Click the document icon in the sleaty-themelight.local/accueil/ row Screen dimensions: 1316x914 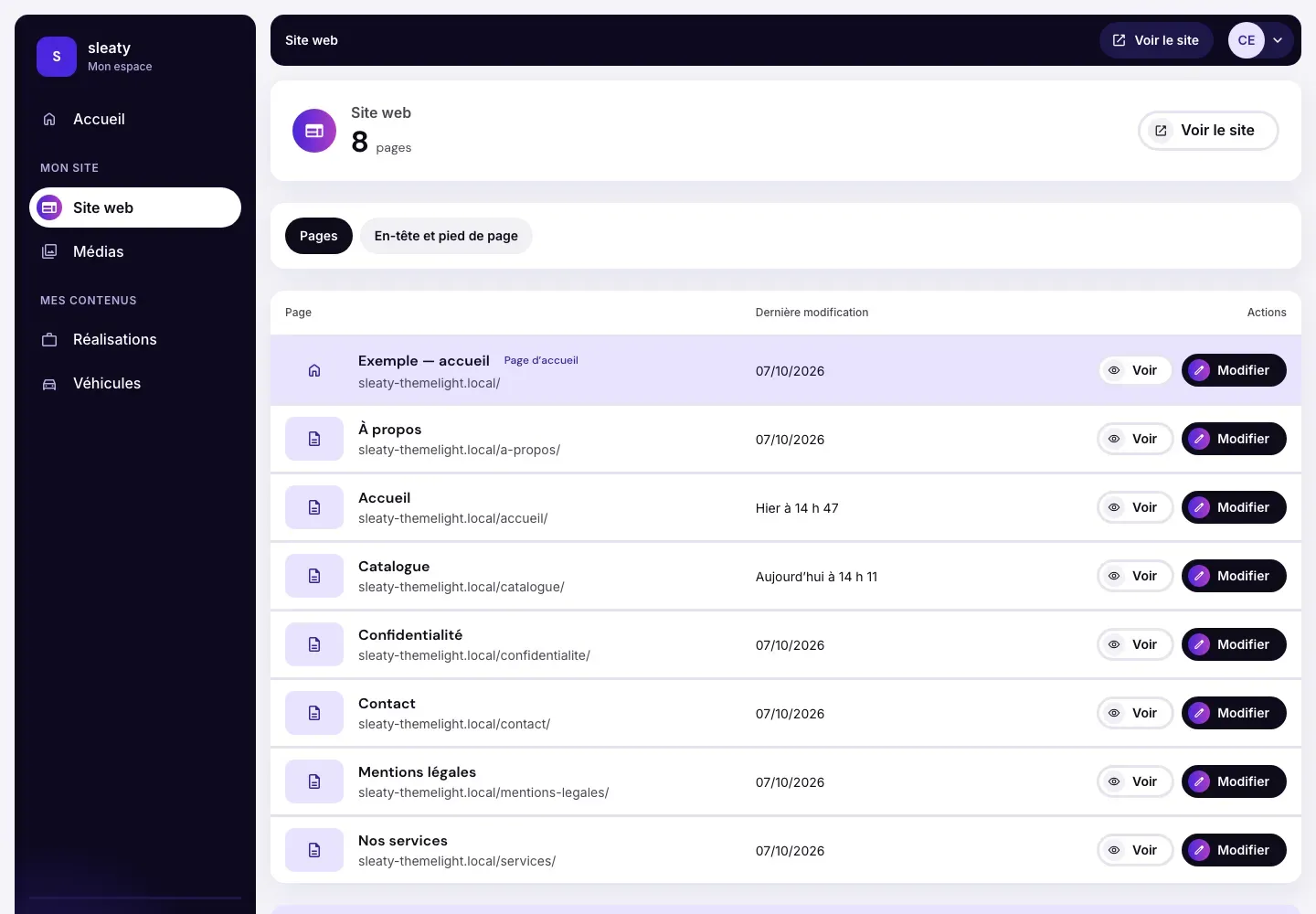(314, 507)
